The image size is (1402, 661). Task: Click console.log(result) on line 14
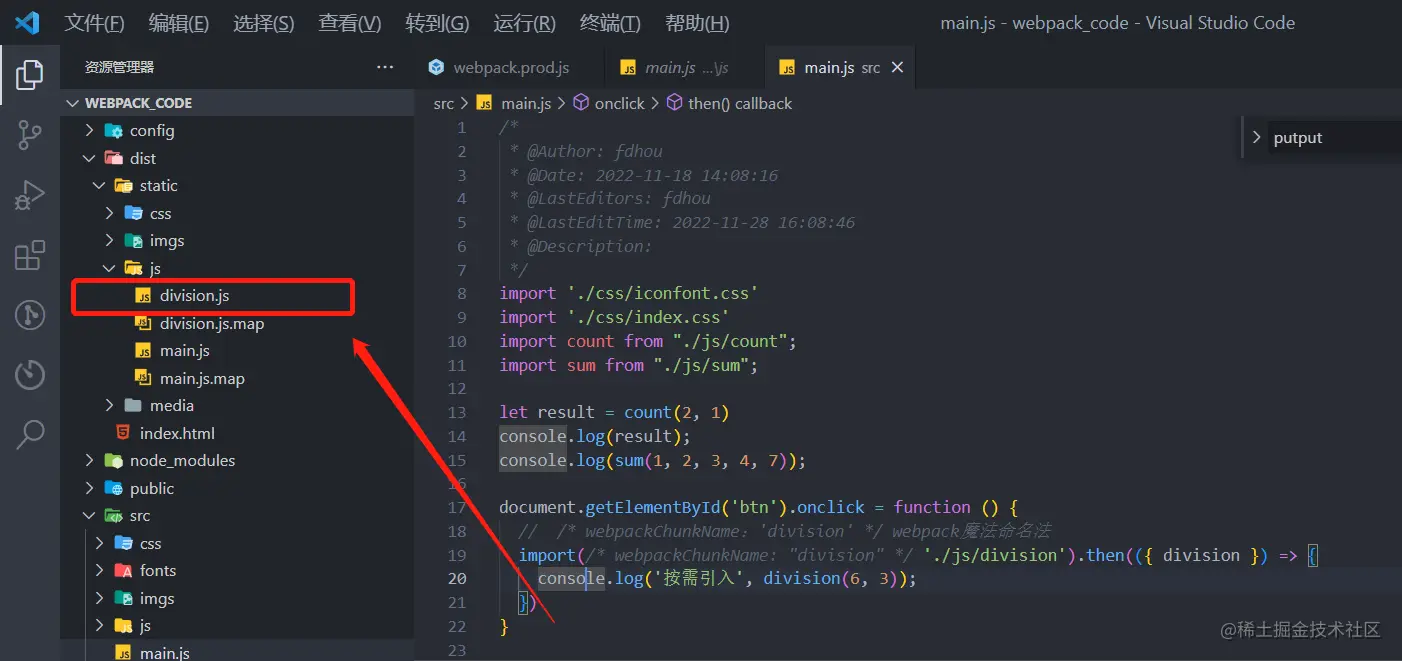pyautogui.click(x=595, y=436)
